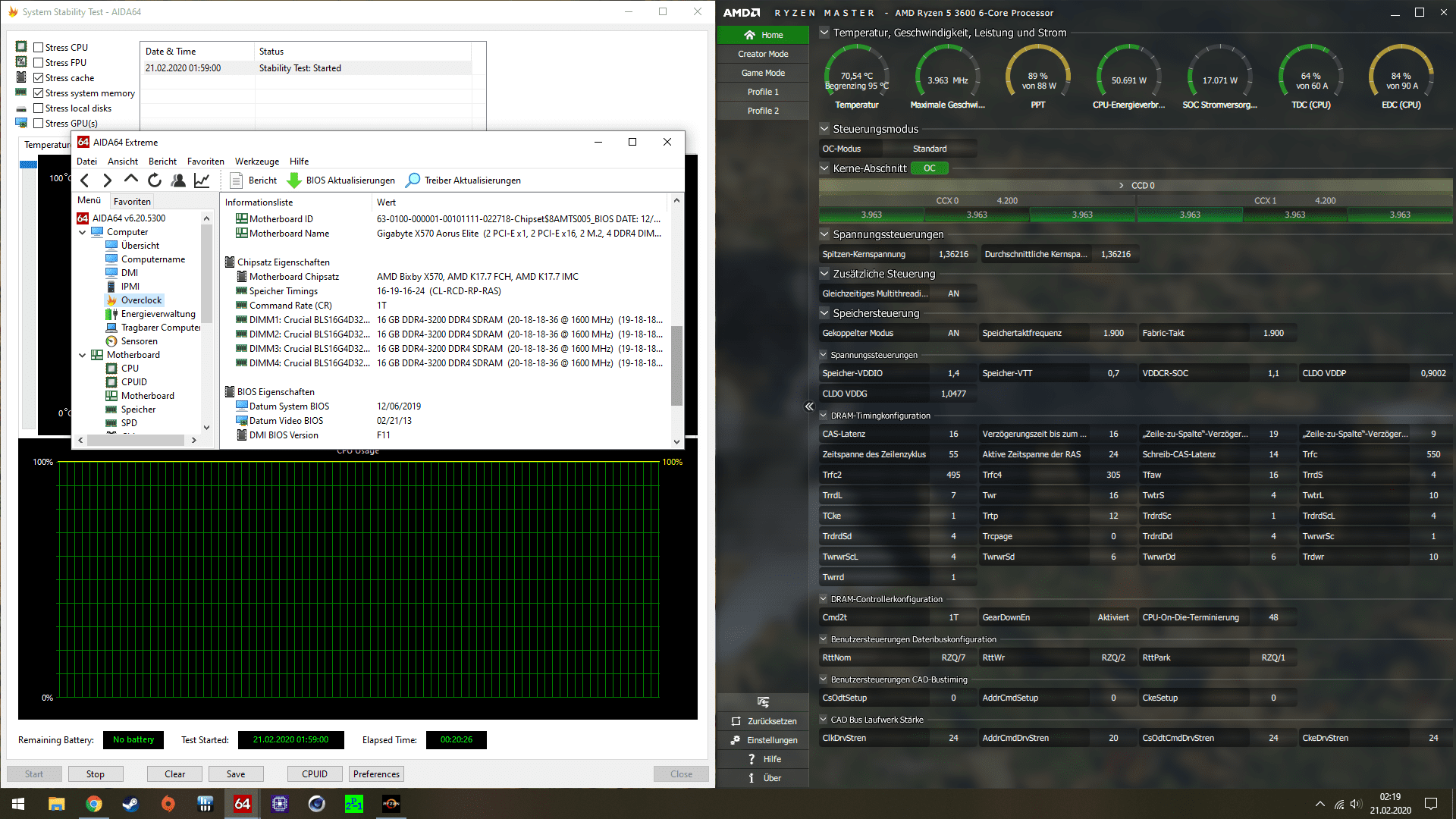Open Steam from the taskbar
This screenshot has height=819, width=1456.
pyautogui.click(x=131, y=804)
